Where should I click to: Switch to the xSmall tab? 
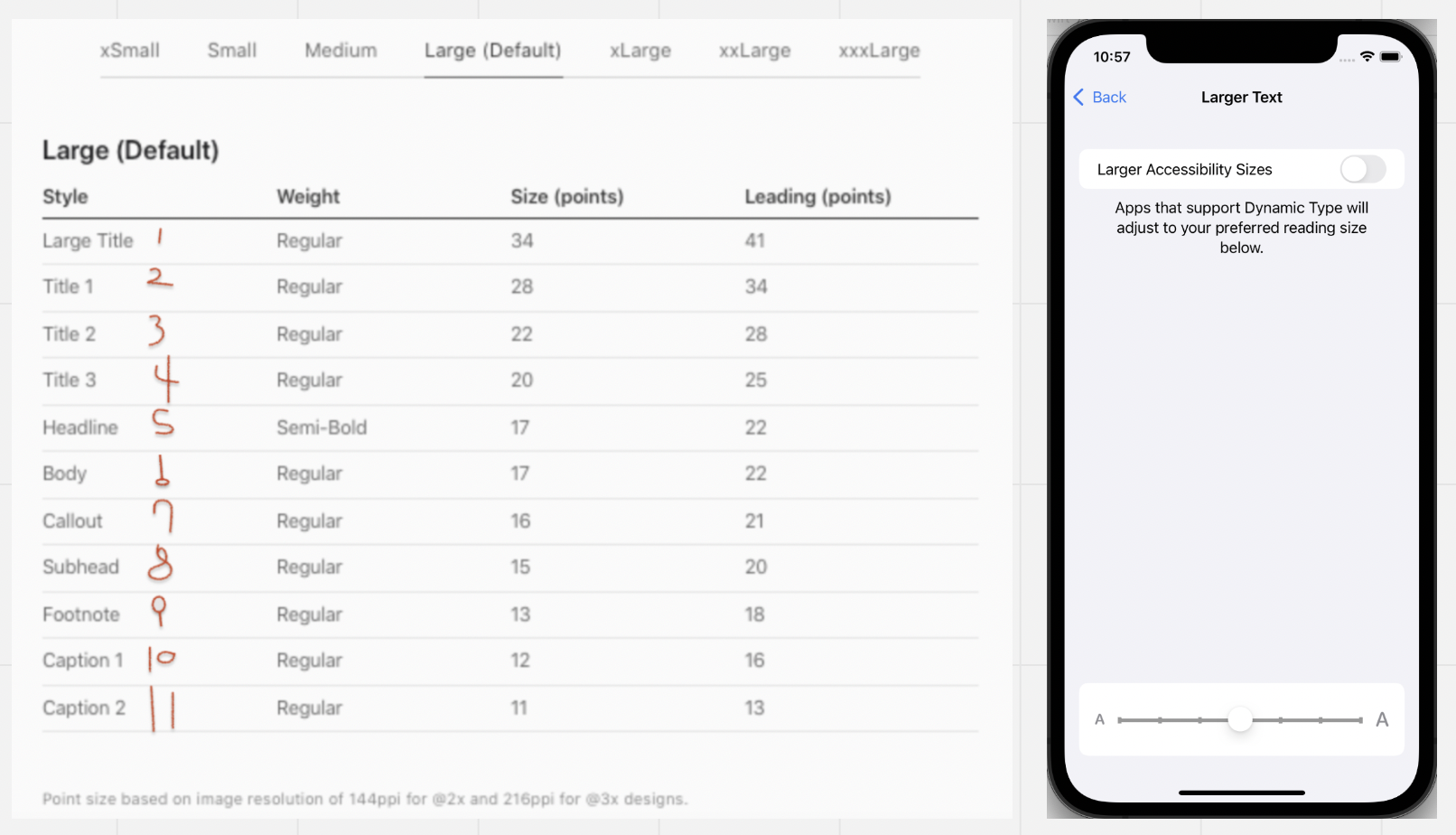(x=130, y=51)
